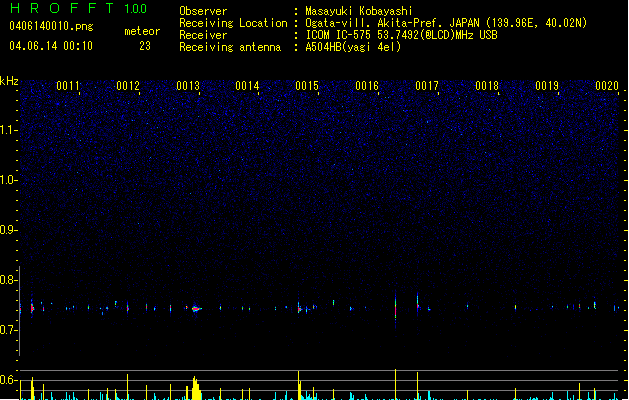629x400 pixels.
Task: Click time marker 0020
Action: tap(607, 86)
